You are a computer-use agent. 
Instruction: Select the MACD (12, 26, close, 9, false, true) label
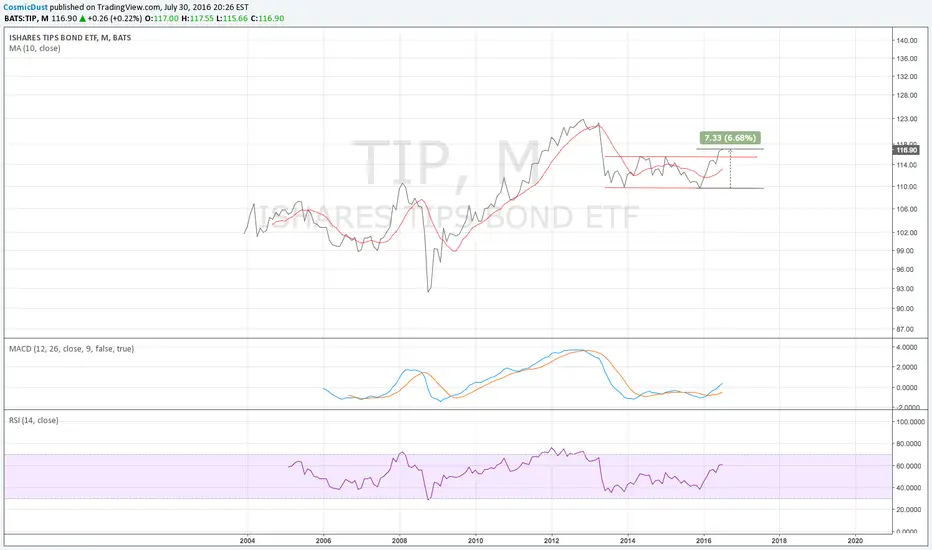71,349
